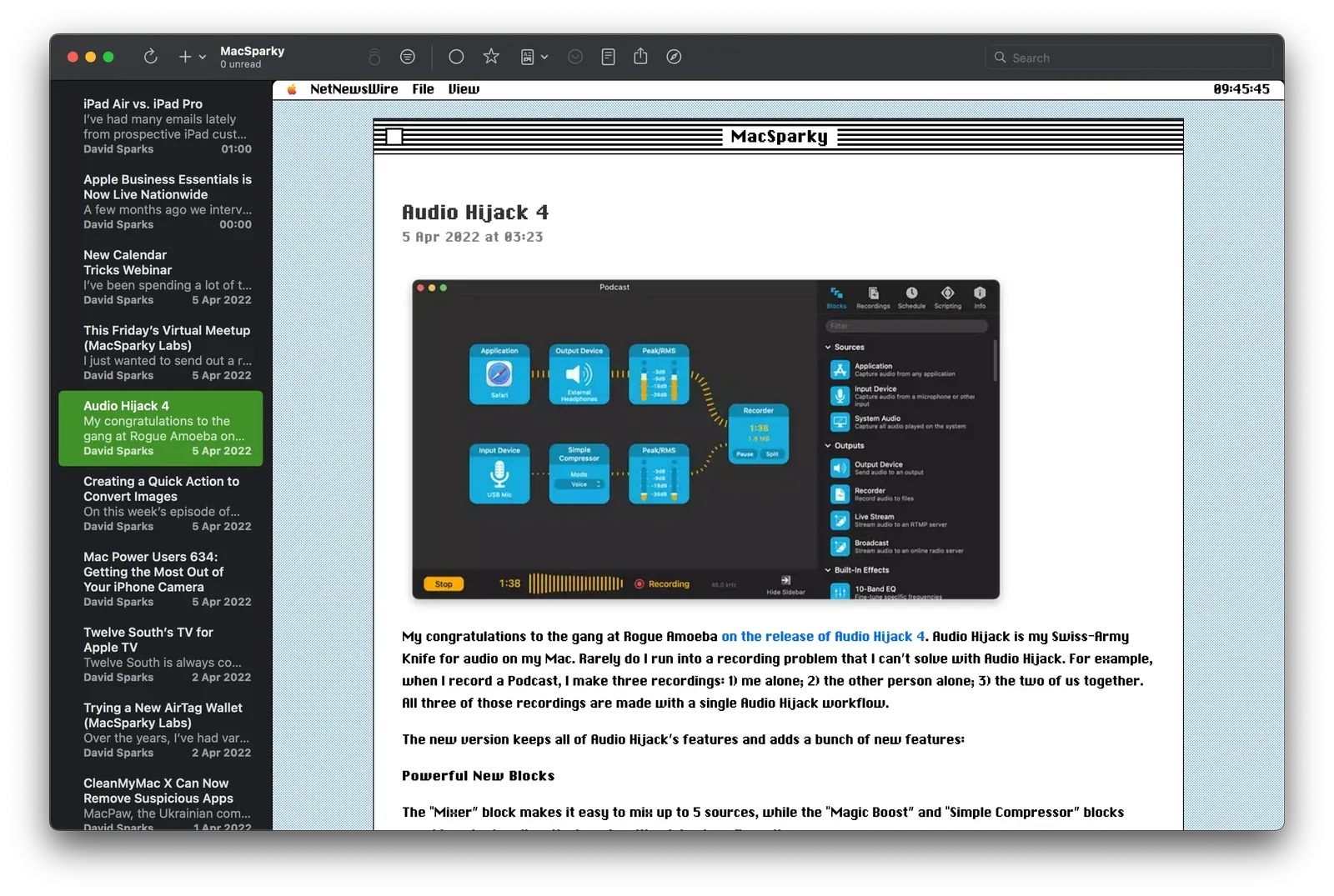Open the share icon in the toolbar
The width and height of the screenshot is (1334, 896).
(x=640, y=57)
